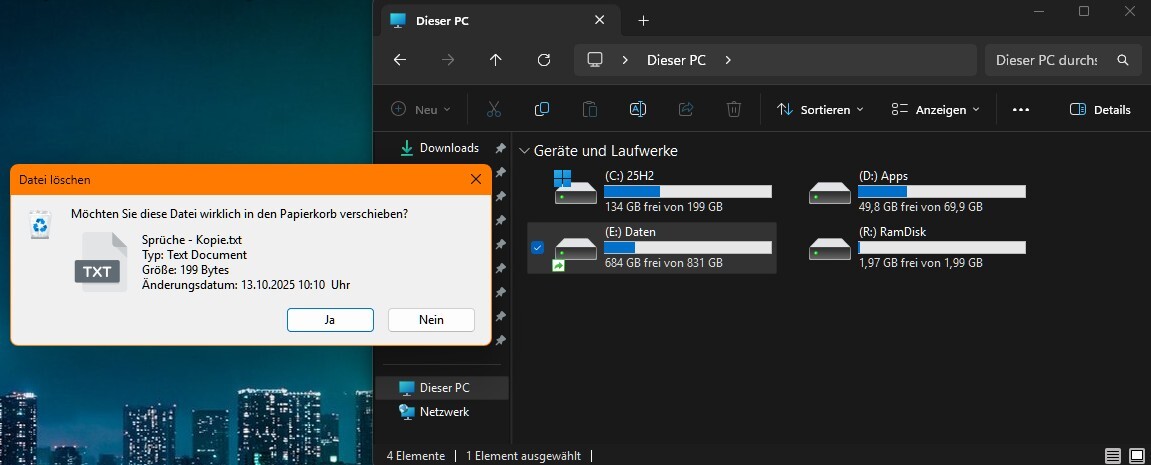Click the Copy icon in toolbar
The image size is (1151, 465).
pos(542,109)
